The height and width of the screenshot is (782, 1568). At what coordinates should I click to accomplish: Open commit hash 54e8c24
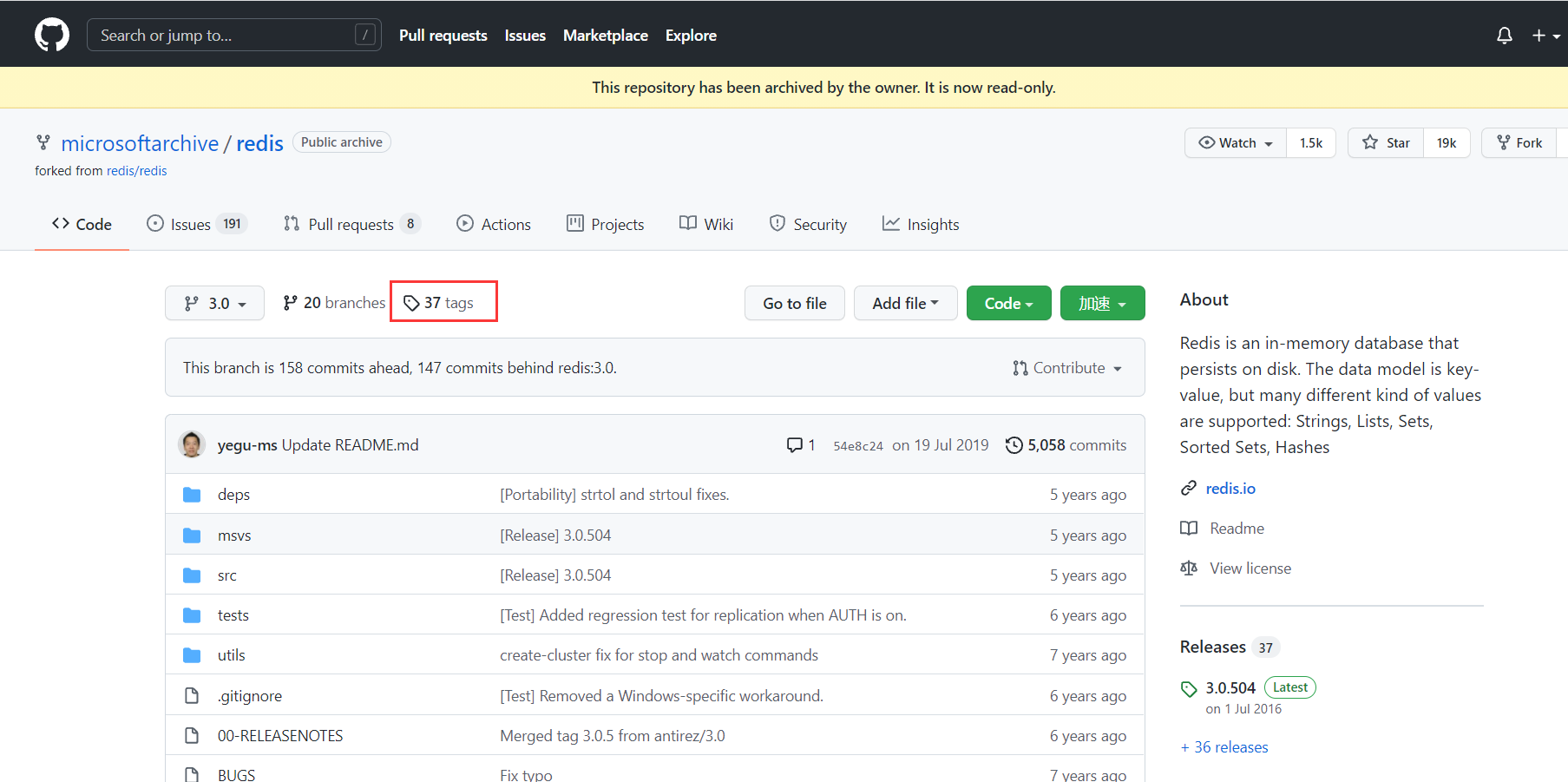858,446
